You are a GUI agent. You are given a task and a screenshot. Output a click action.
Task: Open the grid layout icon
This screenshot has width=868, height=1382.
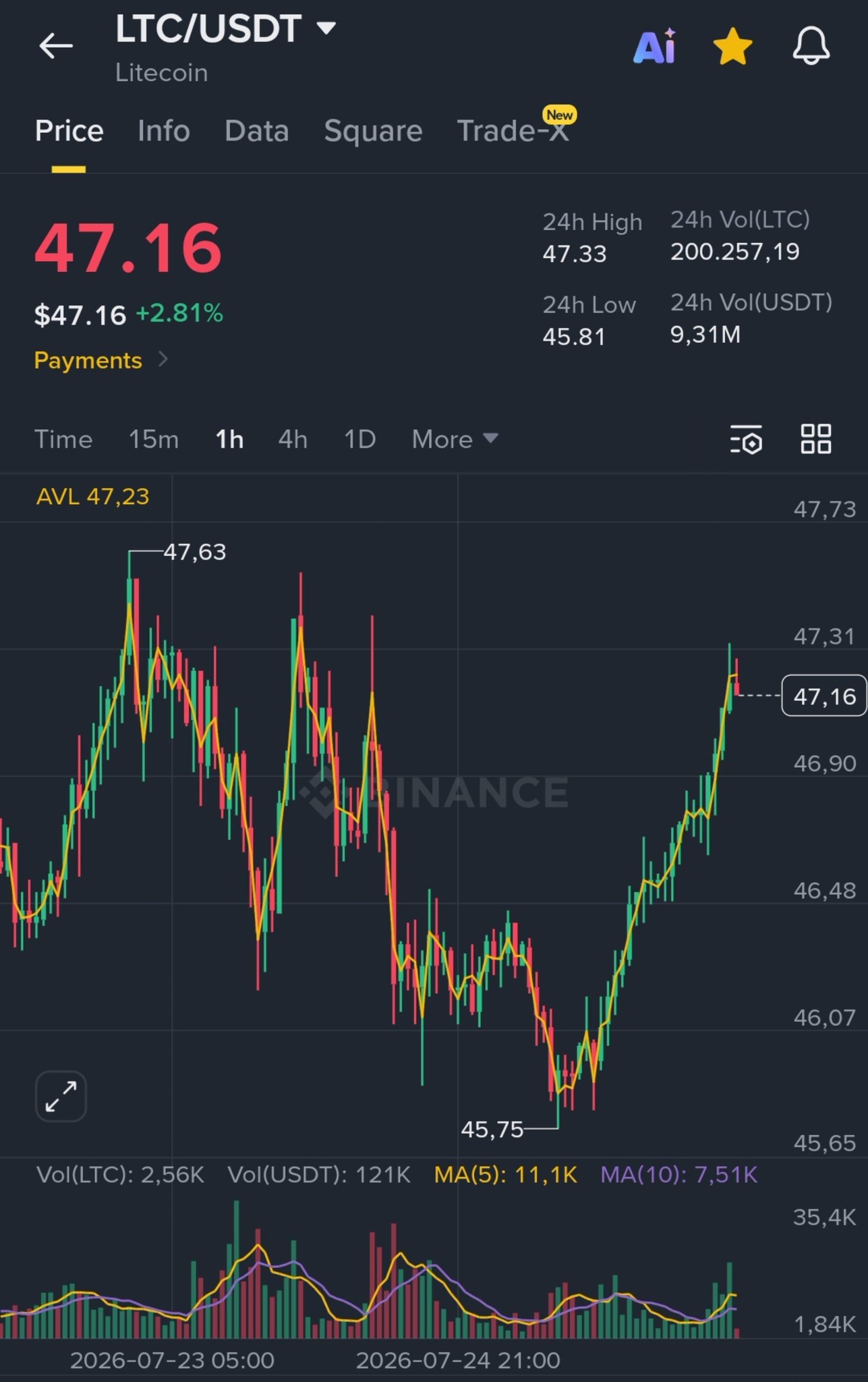click(x=815, y=439)
